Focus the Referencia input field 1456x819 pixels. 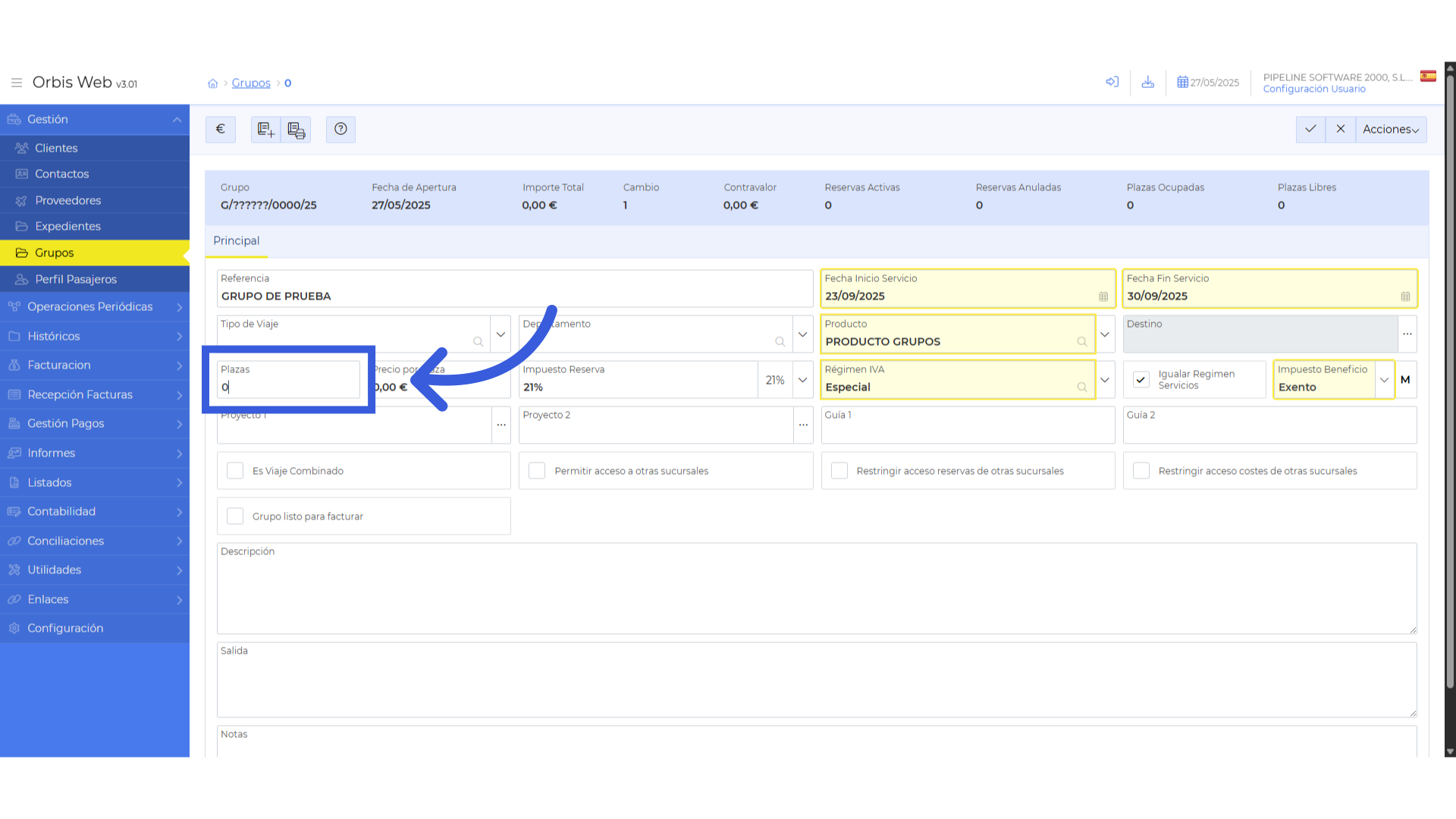coord(515,289)
